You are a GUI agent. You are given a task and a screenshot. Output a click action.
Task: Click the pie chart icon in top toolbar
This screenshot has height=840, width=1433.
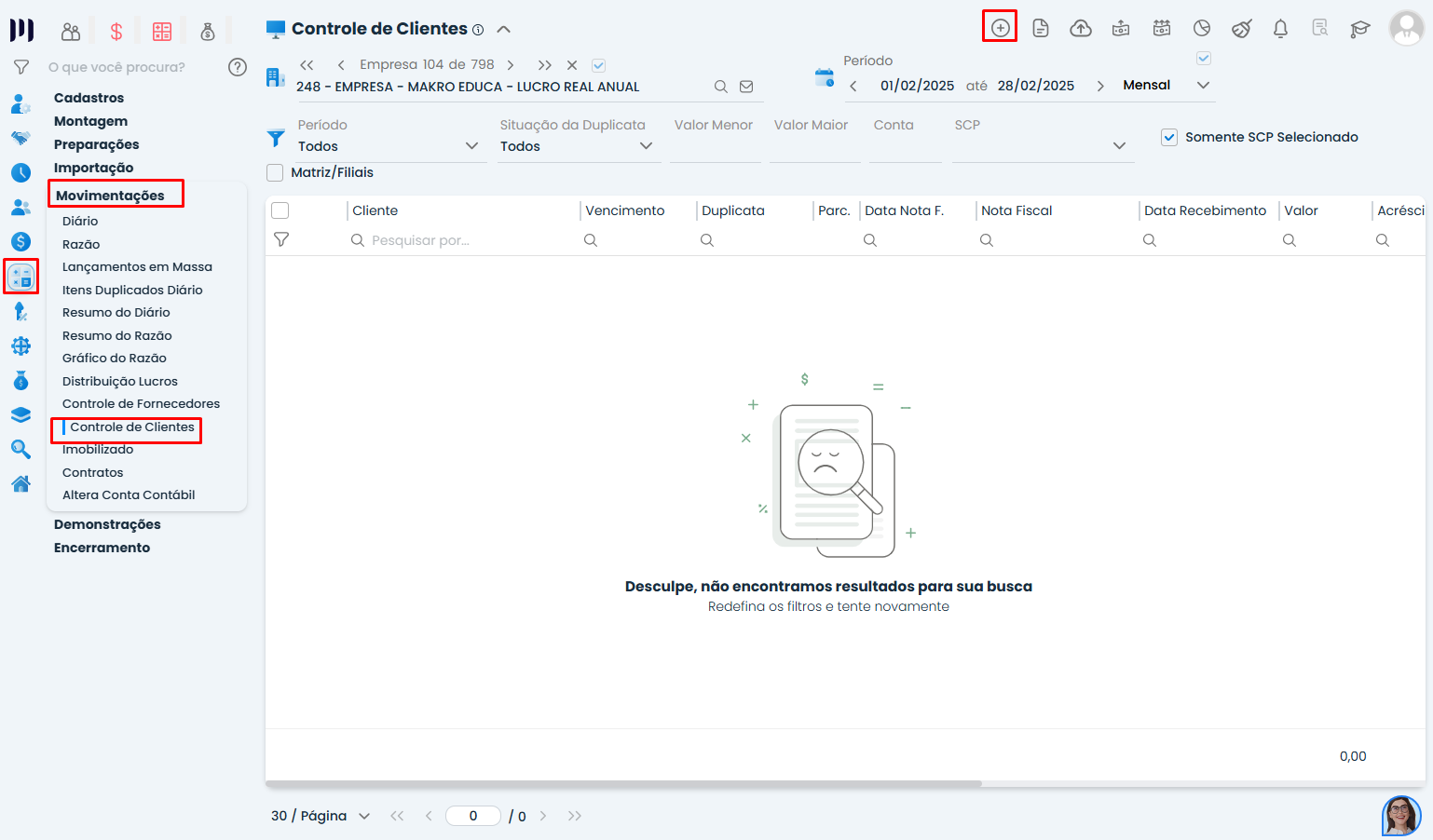(x=1202, y=29)
